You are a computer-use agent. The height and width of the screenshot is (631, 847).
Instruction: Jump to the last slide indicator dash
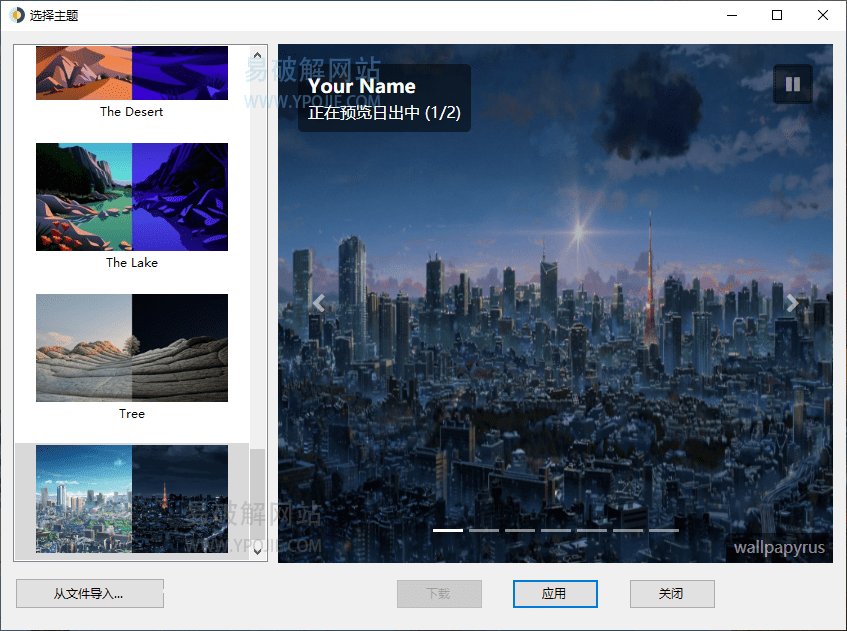click(664, 530)
